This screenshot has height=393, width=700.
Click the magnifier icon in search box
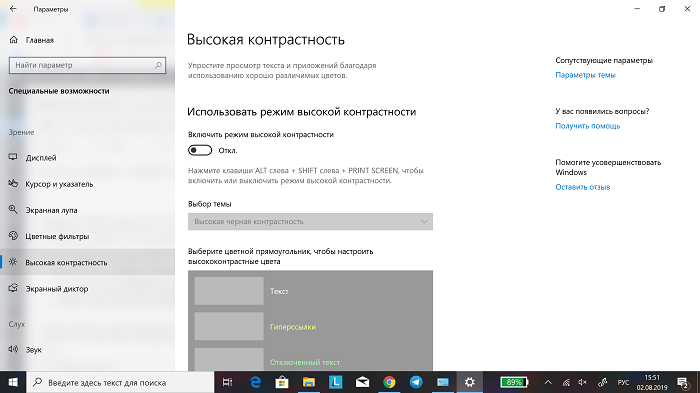(x=158, y=65)
